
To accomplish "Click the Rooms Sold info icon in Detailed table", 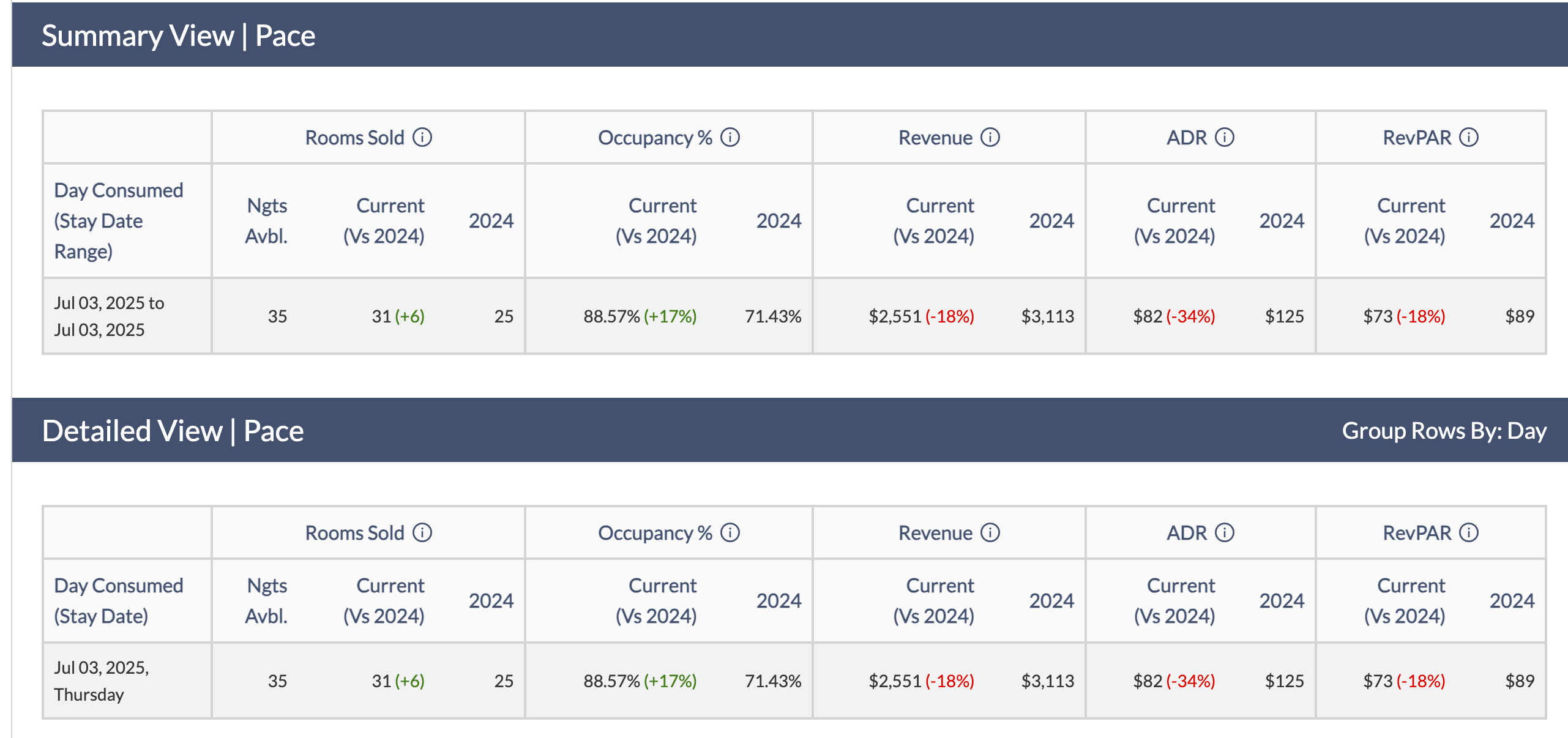I will click(x=422, y=532).
